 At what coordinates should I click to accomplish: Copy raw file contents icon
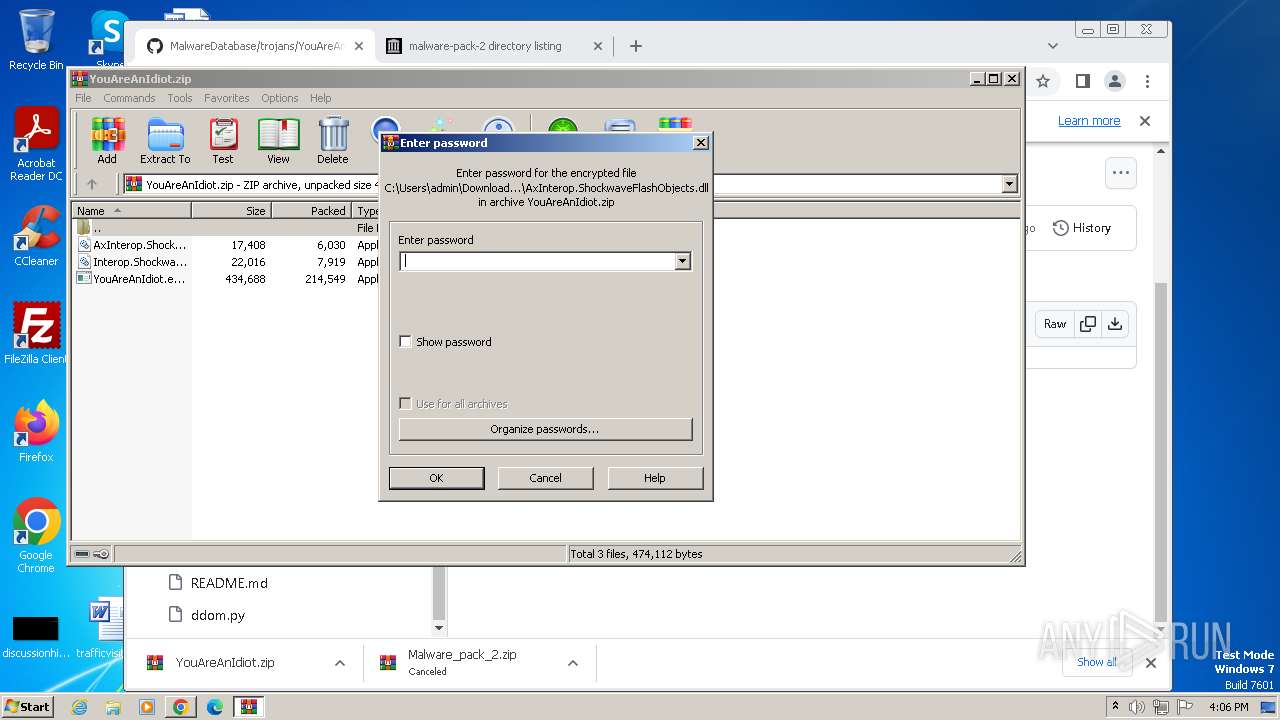[x=1088, y=324]
